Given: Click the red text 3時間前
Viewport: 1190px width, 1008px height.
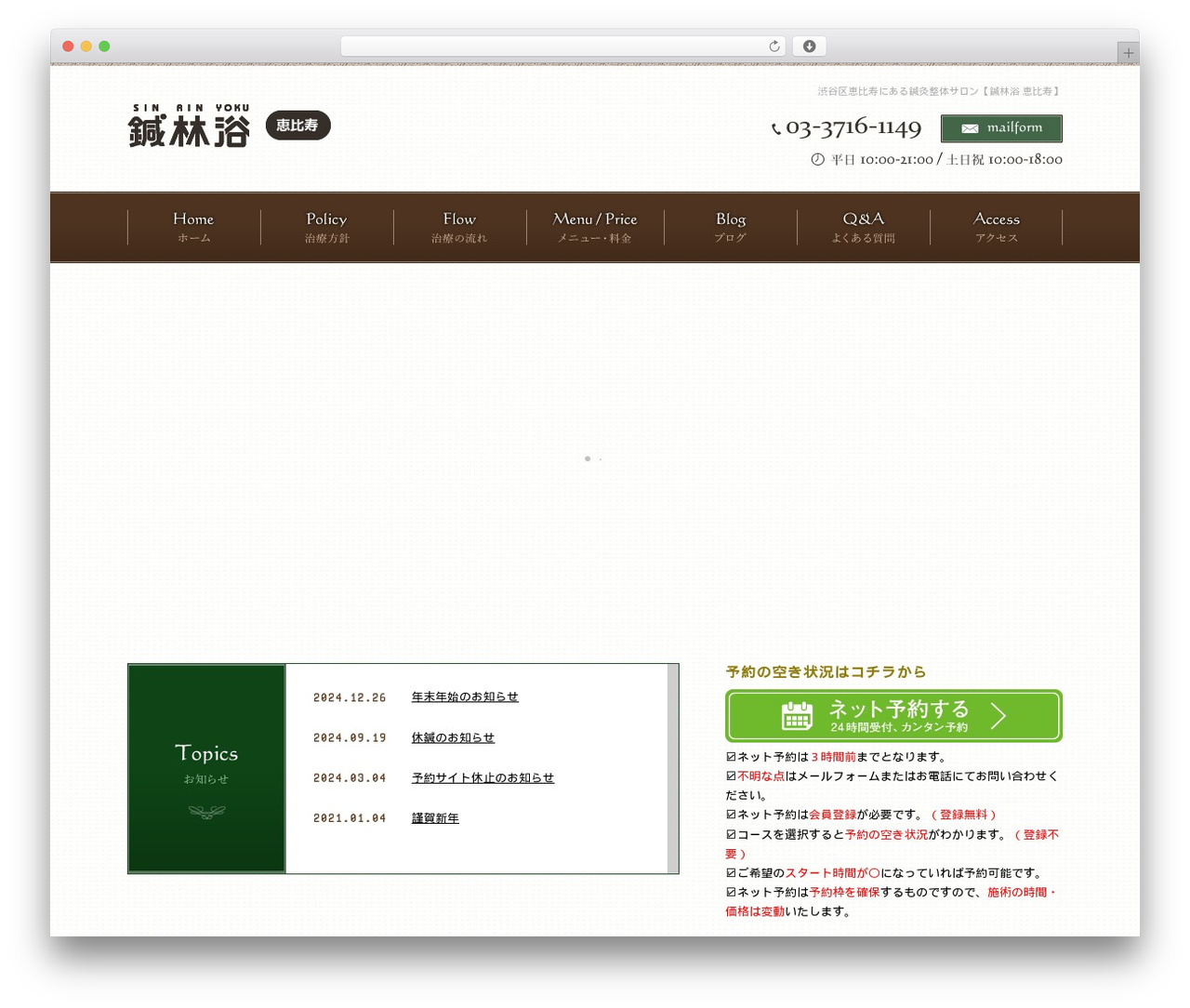Looking at the screenshot, I should click(833, 757).
